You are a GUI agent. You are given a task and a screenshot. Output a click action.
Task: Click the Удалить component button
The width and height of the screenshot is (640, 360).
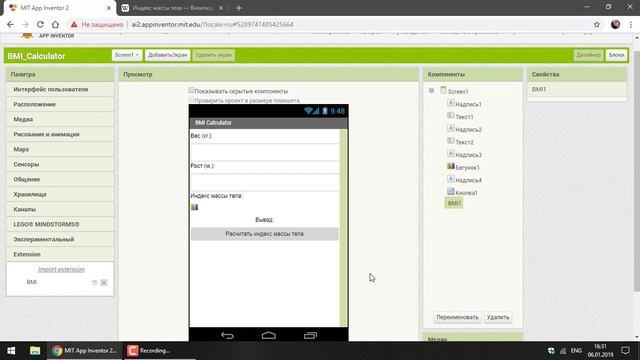click(x=498, y=317)
